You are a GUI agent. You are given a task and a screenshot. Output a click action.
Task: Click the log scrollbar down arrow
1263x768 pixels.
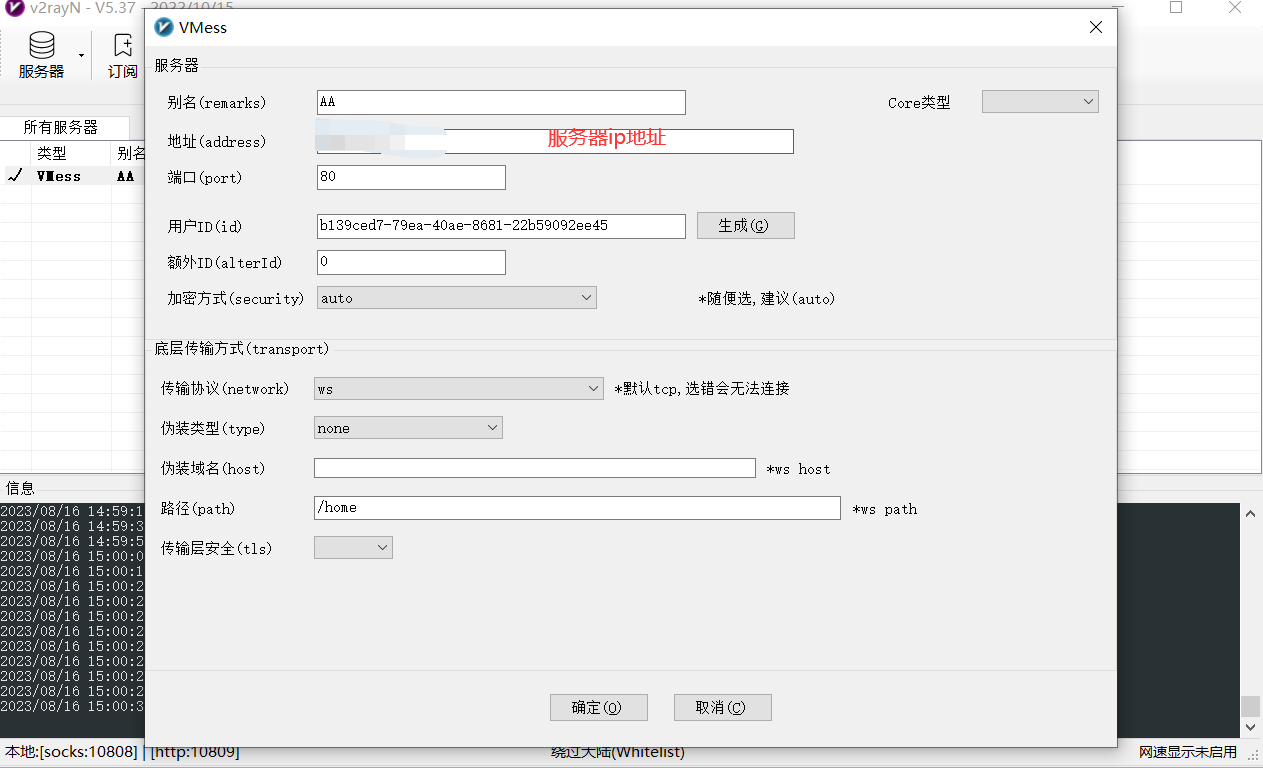1251,728
